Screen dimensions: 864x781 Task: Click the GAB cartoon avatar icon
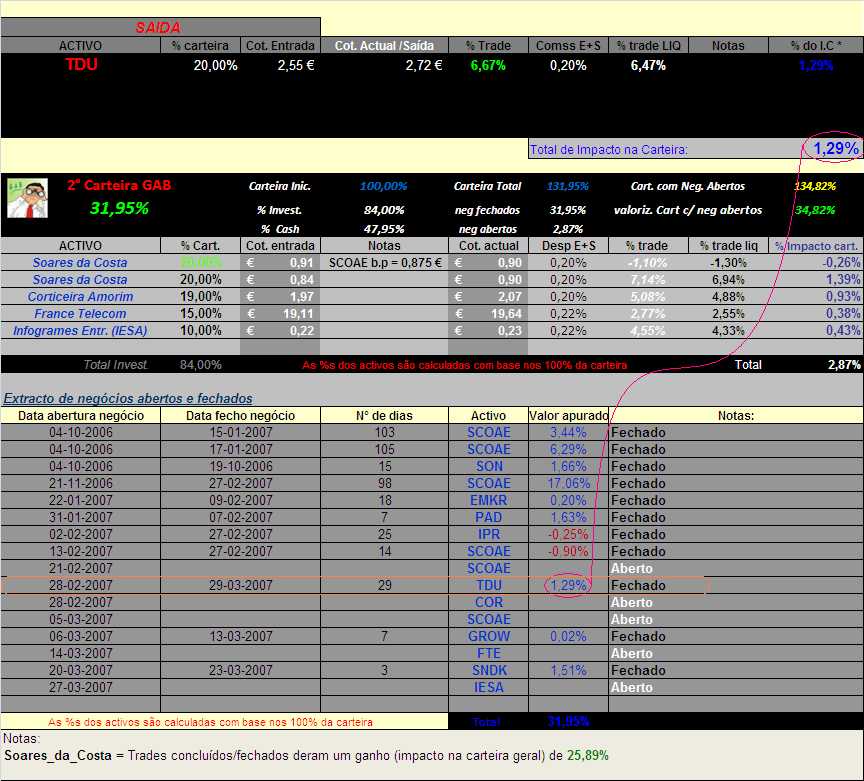click(27, 198)
